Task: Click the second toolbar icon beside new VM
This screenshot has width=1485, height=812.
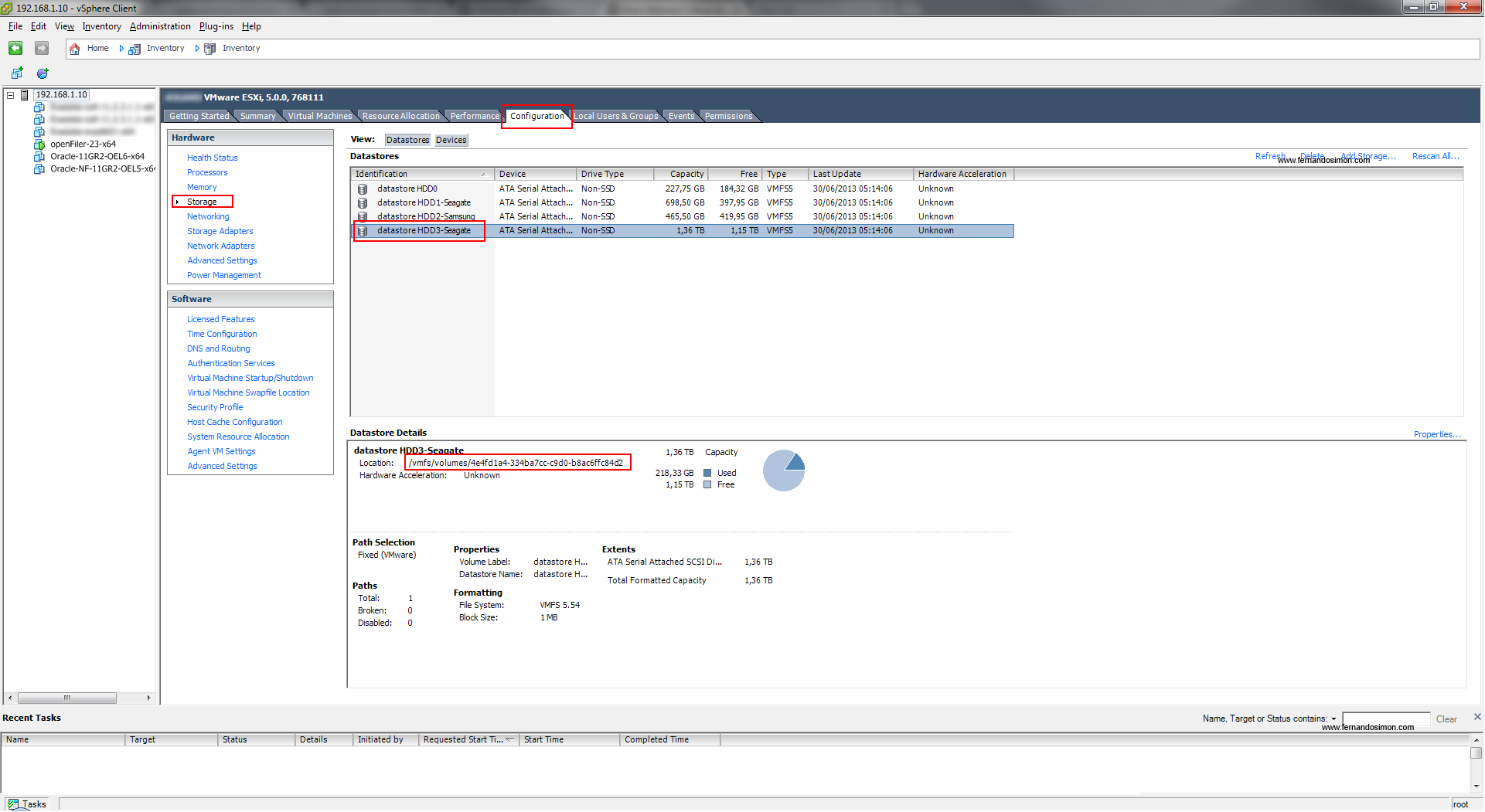Action: coord(43,73)
